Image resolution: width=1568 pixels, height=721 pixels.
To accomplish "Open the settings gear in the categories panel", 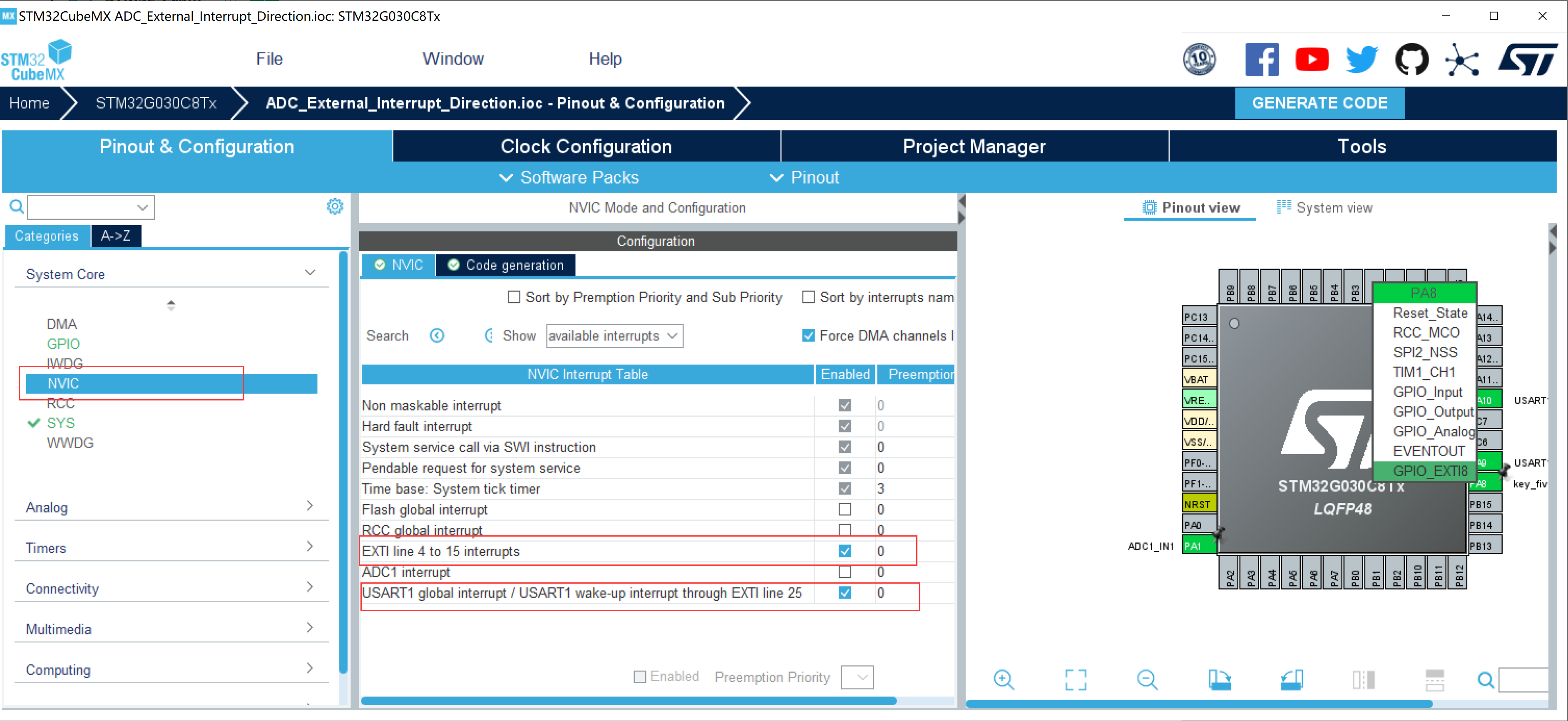I will 335,206.
